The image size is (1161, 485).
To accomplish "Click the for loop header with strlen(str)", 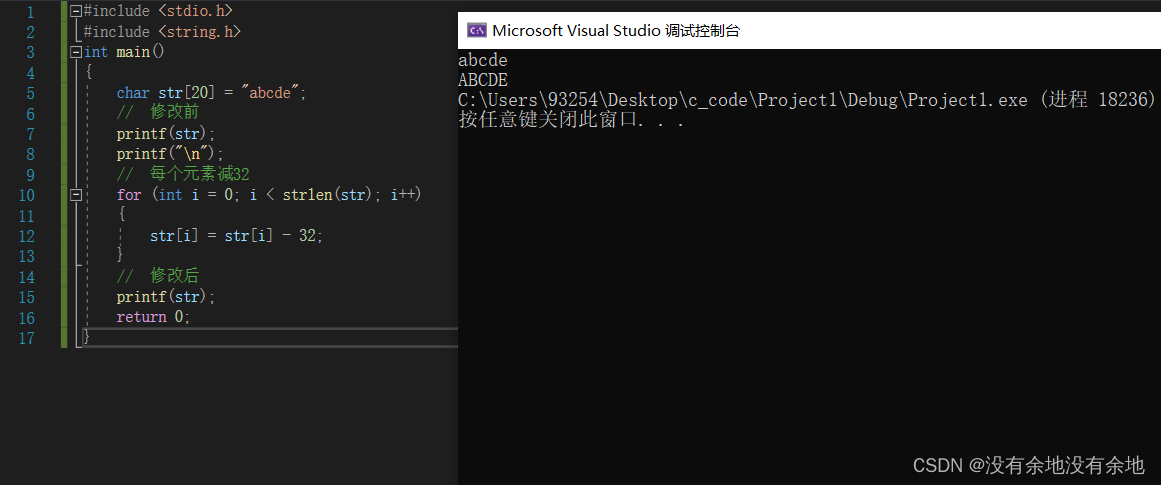I will (x=269, y=195).
